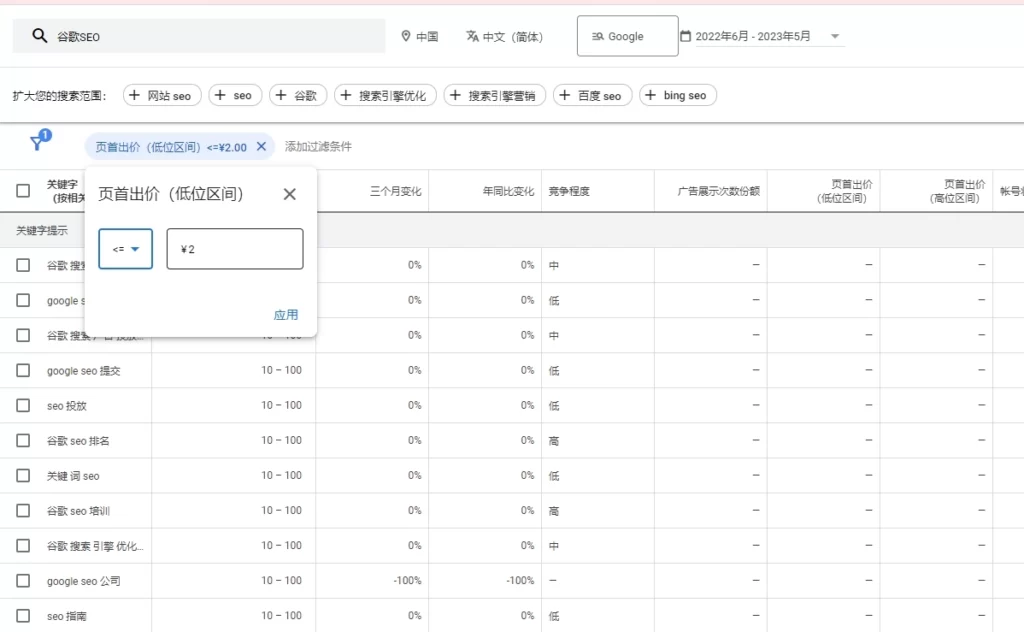Open the 中文 (简体) language selector
This screenshot has width=1024, height=632.
pos(504,37)
